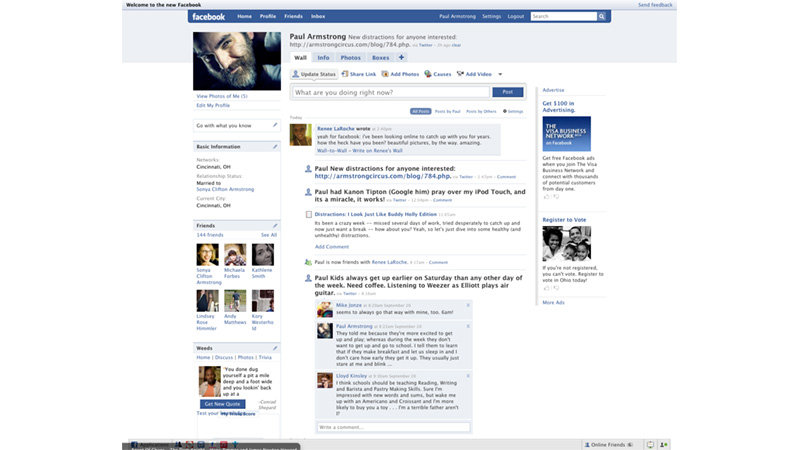Click the search magnifier button
This screenshot has height=450, width=800.
coord(602,16)
